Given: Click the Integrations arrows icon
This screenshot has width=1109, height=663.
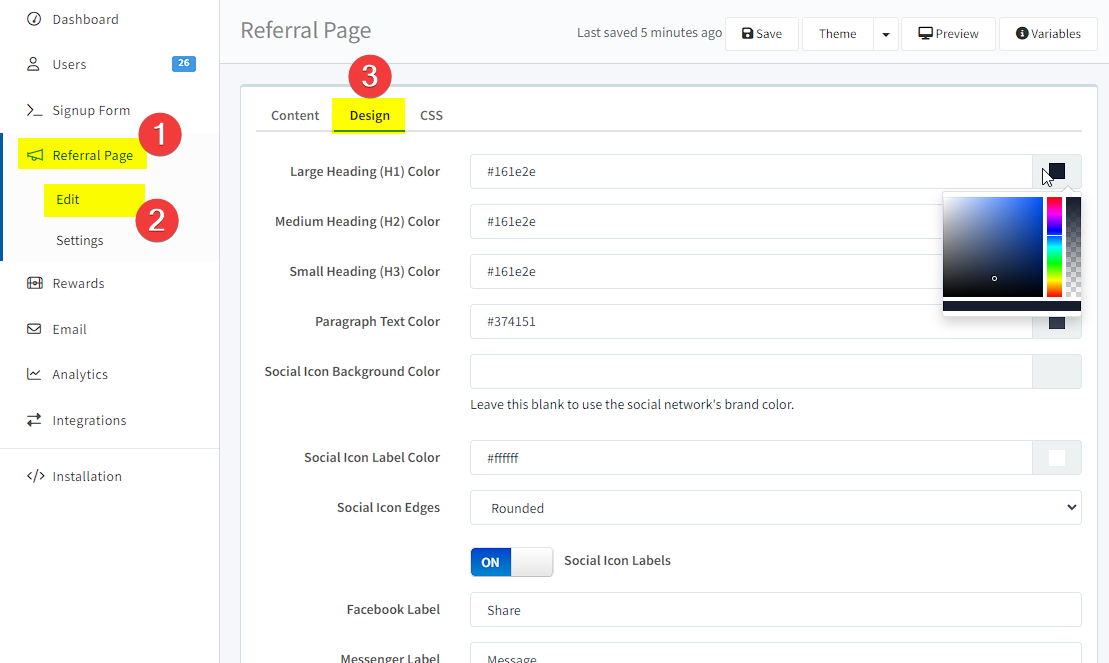Looking at the screenshot, I should 35,420.
